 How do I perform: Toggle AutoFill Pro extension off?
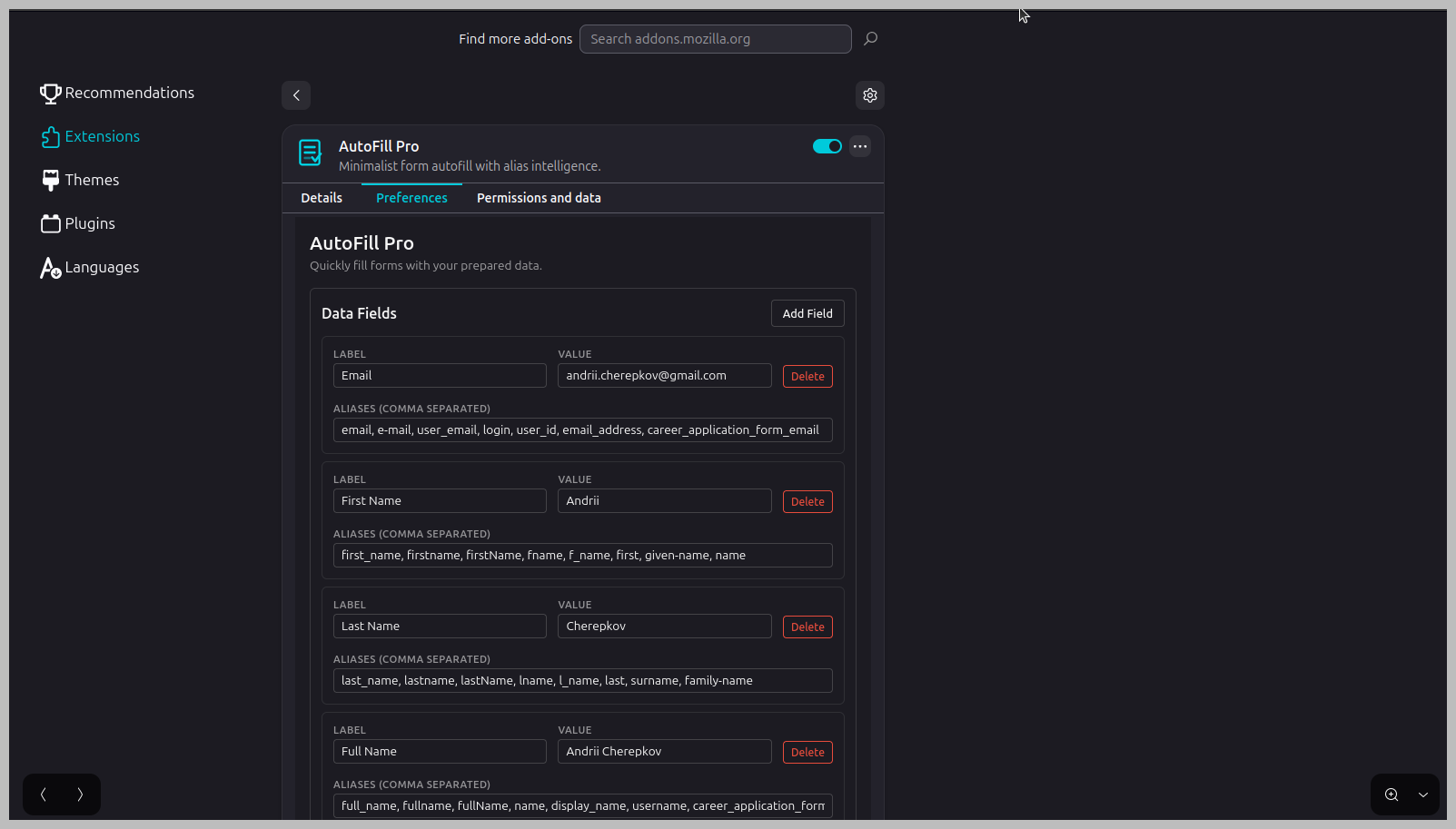(x=827, y=146)
